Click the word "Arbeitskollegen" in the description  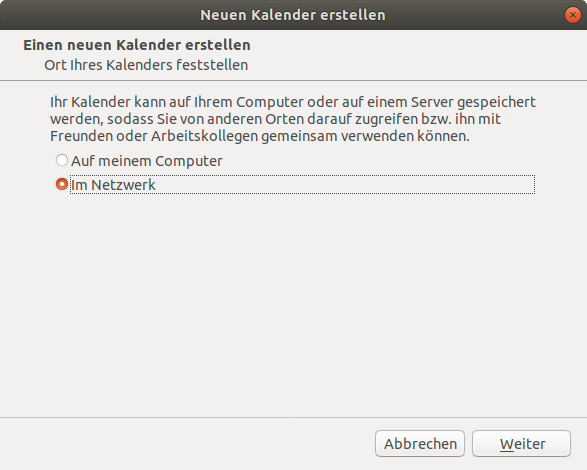point(205,136)
